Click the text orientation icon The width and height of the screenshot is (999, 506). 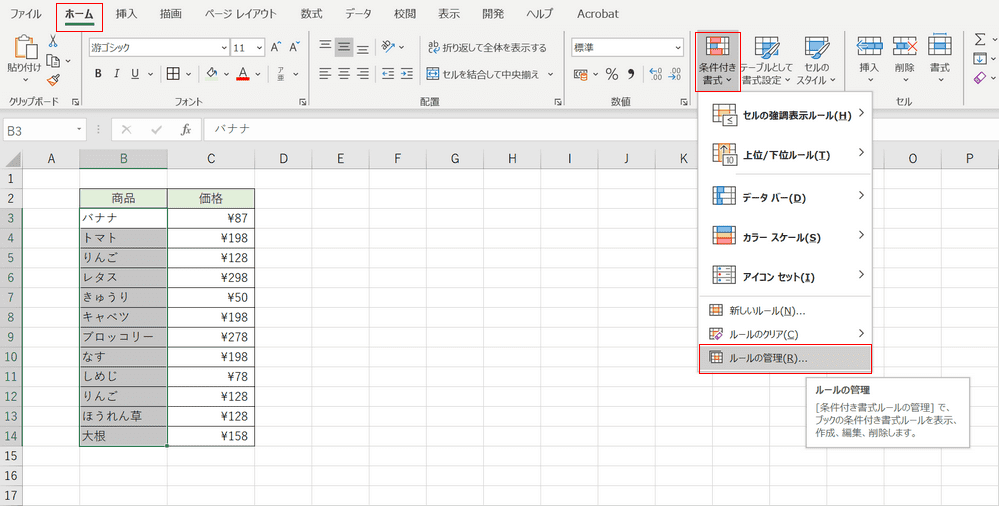pyautogui.click(x=389, y=47)
